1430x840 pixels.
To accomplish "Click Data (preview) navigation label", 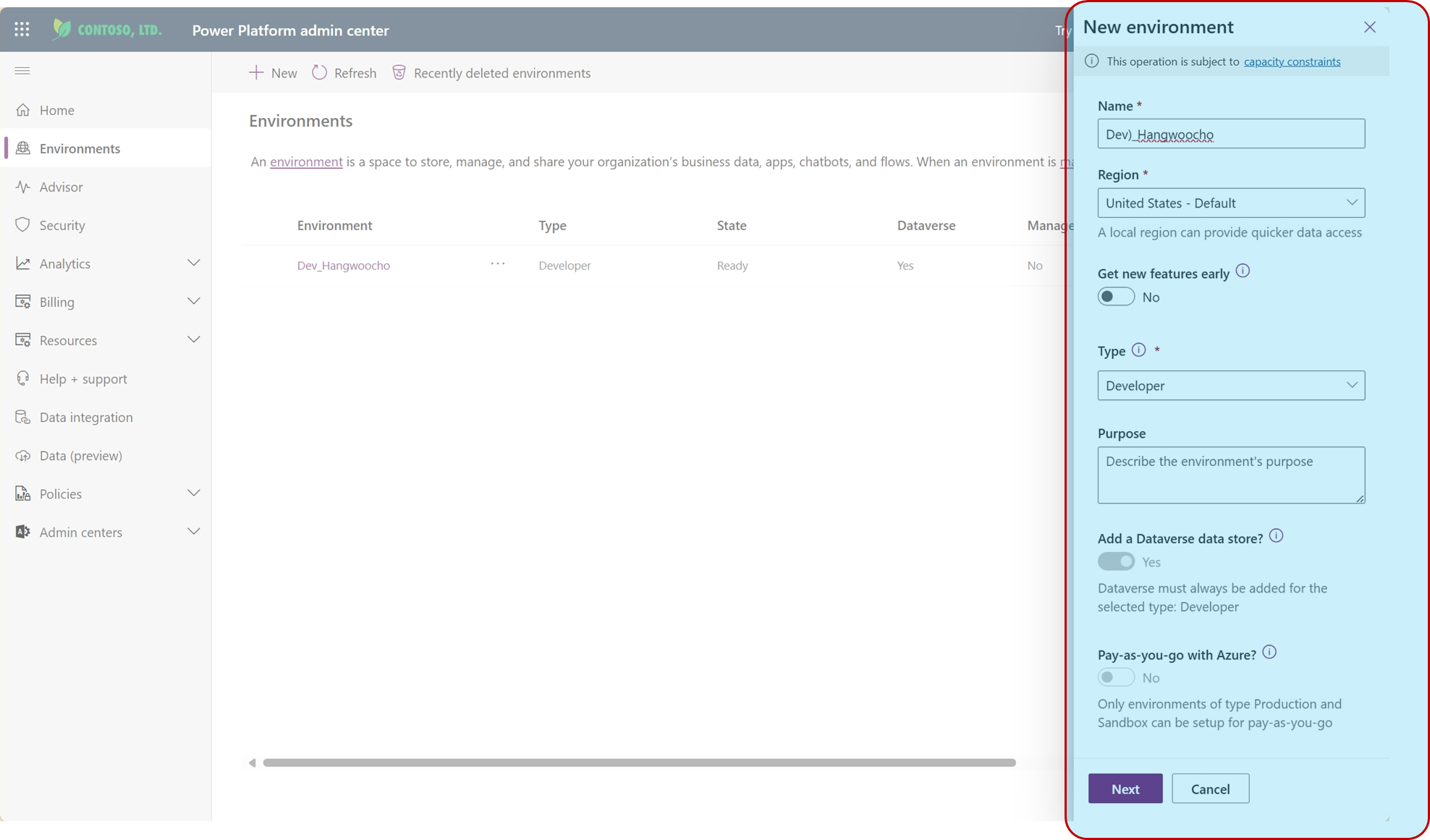I will [x=81, y=456].
